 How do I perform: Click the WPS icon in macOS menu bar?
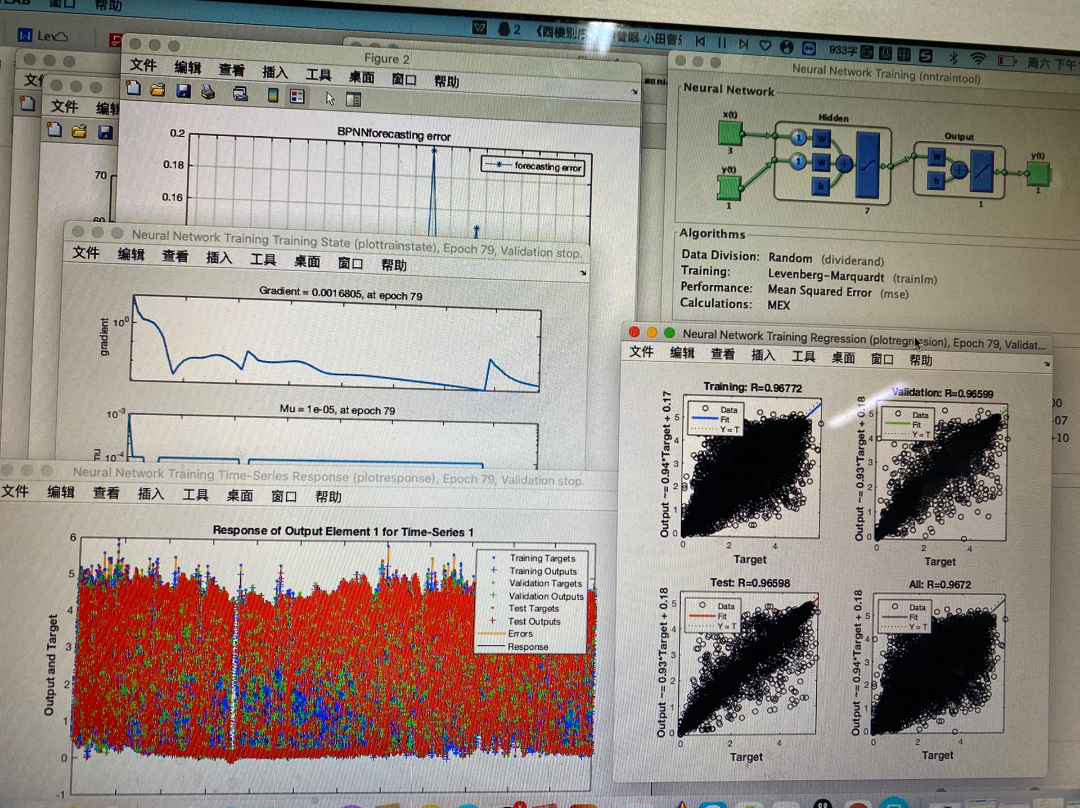click(x=480, y=28)
